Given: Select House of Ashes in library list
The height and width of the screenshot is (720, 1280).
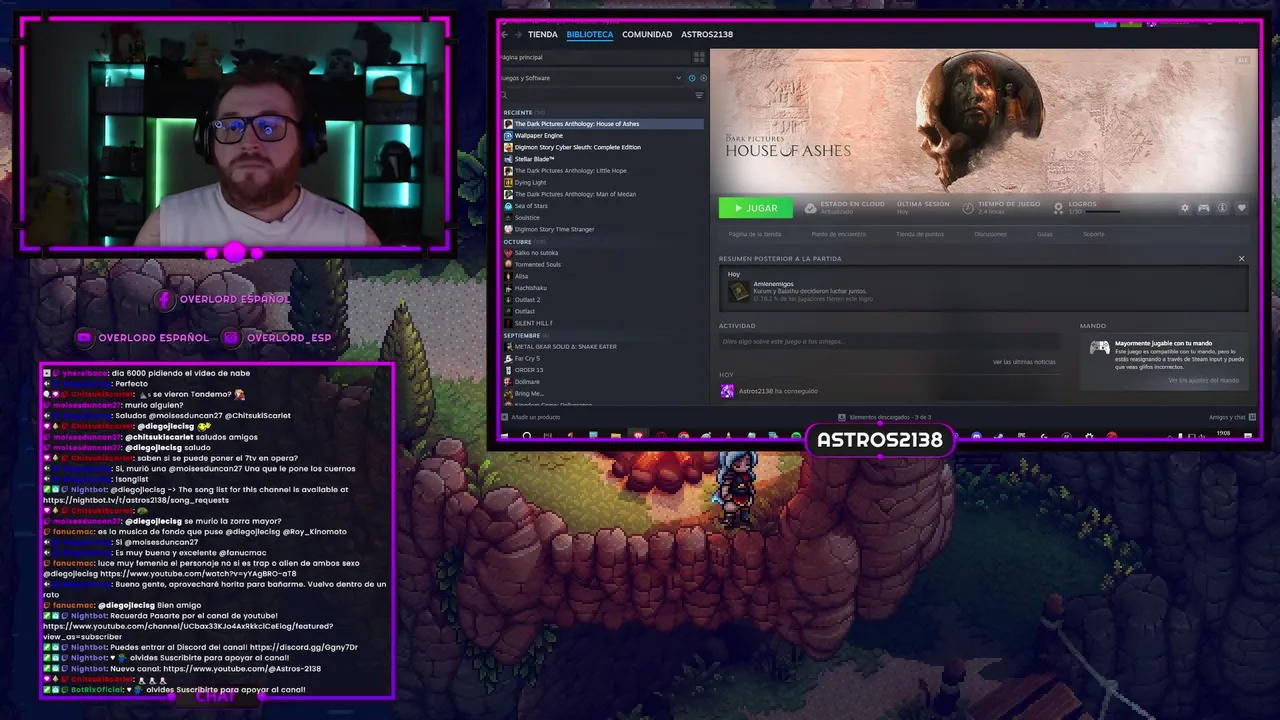Looking at the screenshot, I should [603, 124].
